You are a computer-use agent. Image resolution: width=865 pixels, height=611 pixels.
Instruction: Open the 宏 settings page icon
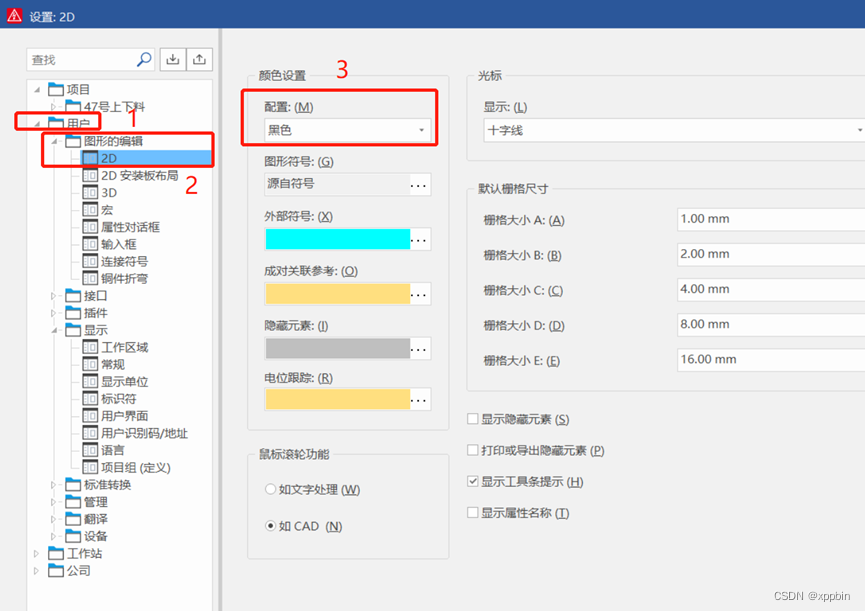click(90, 210)
